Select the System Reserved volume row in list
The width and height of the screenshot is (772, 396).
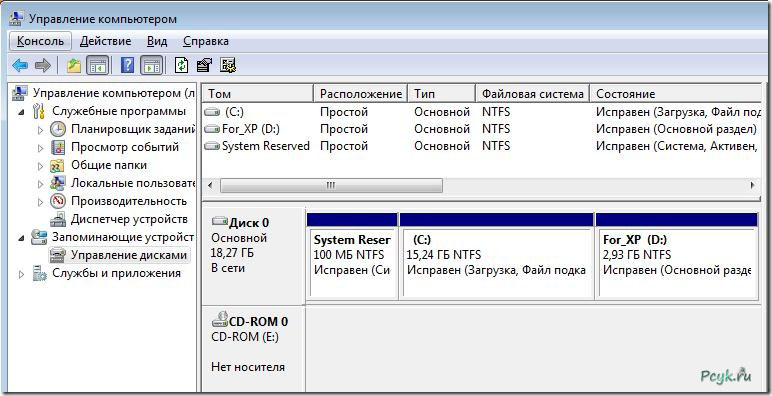(482, 146)
